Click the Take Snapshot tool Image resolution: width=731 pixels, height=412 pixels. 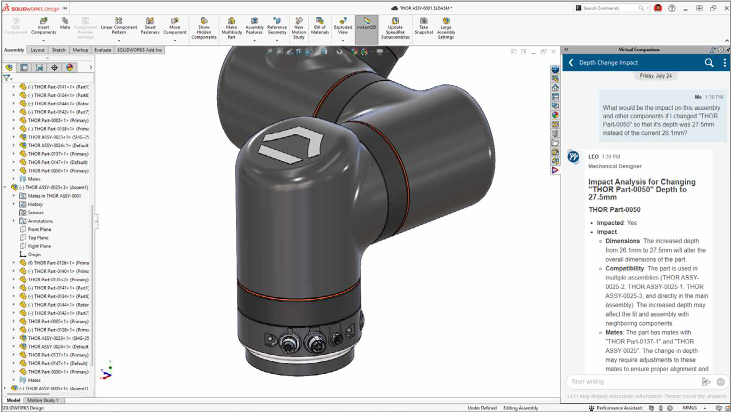tap(424, 26)
